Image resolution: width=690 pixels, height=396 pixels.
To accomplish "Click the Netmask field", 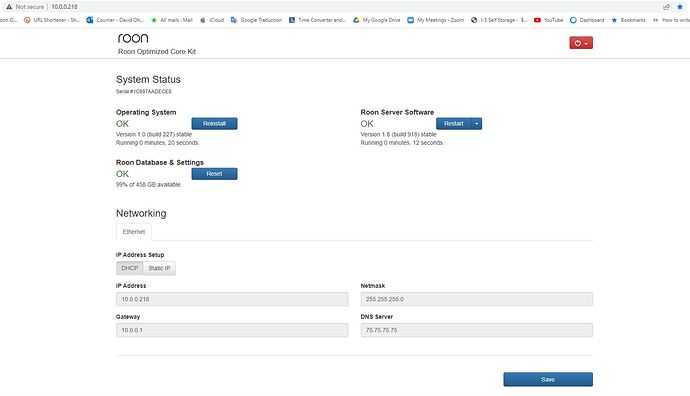I will 477,299.
